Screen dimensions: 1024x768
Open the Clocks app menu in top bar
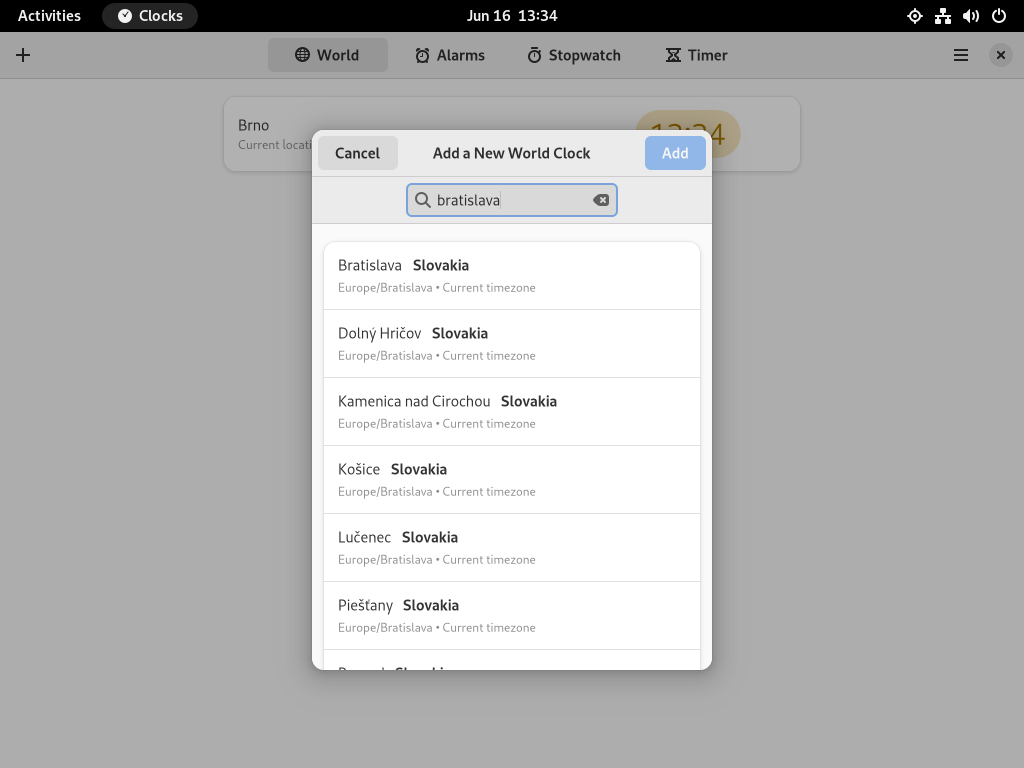(x=150, y=16)
